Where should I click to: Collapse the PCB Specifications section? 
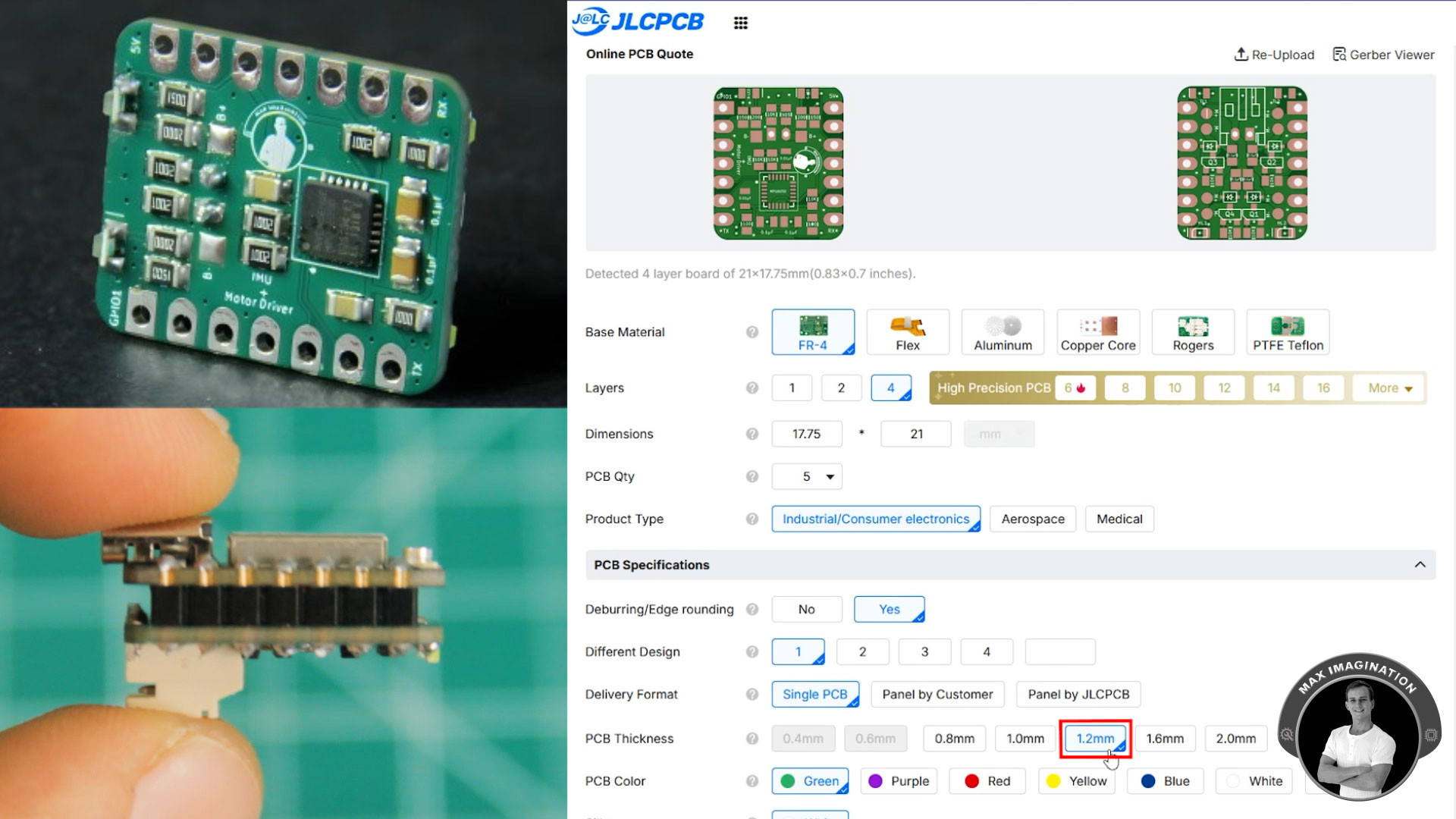point(1420,564)
